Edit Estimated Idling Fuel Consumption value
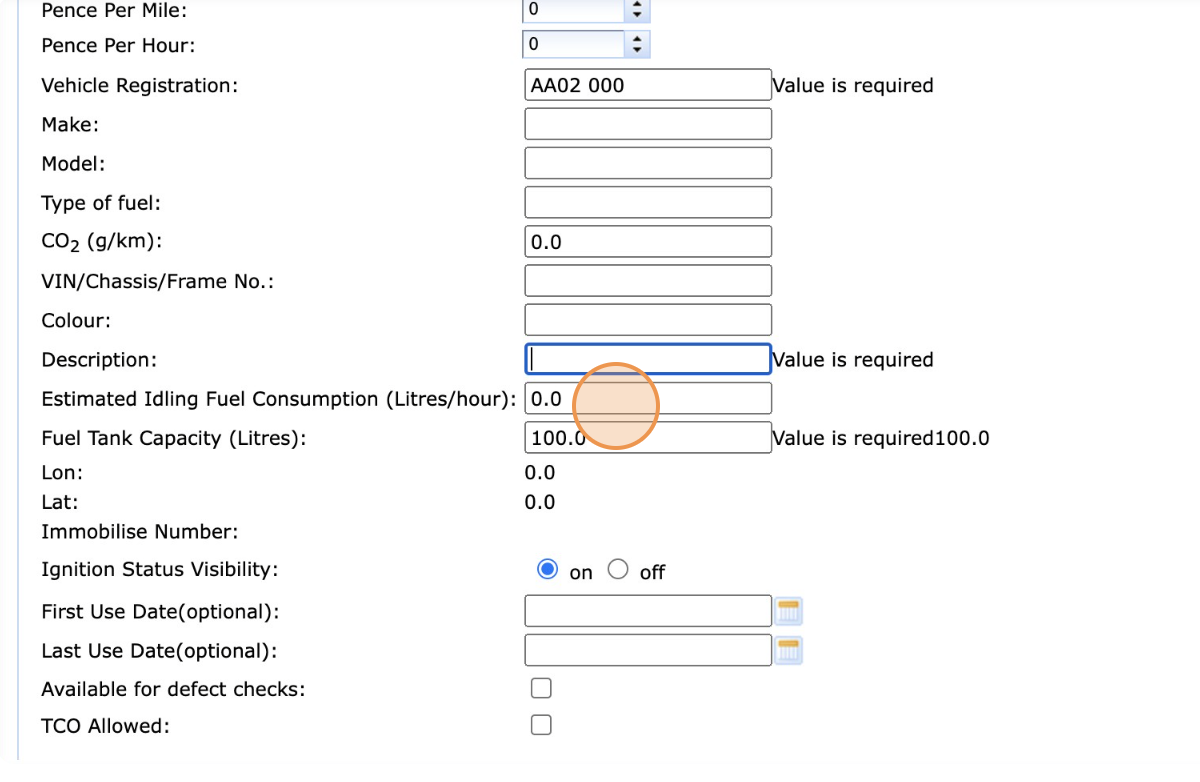This screenshot has height=782, width=1200. tap(647, 398)
